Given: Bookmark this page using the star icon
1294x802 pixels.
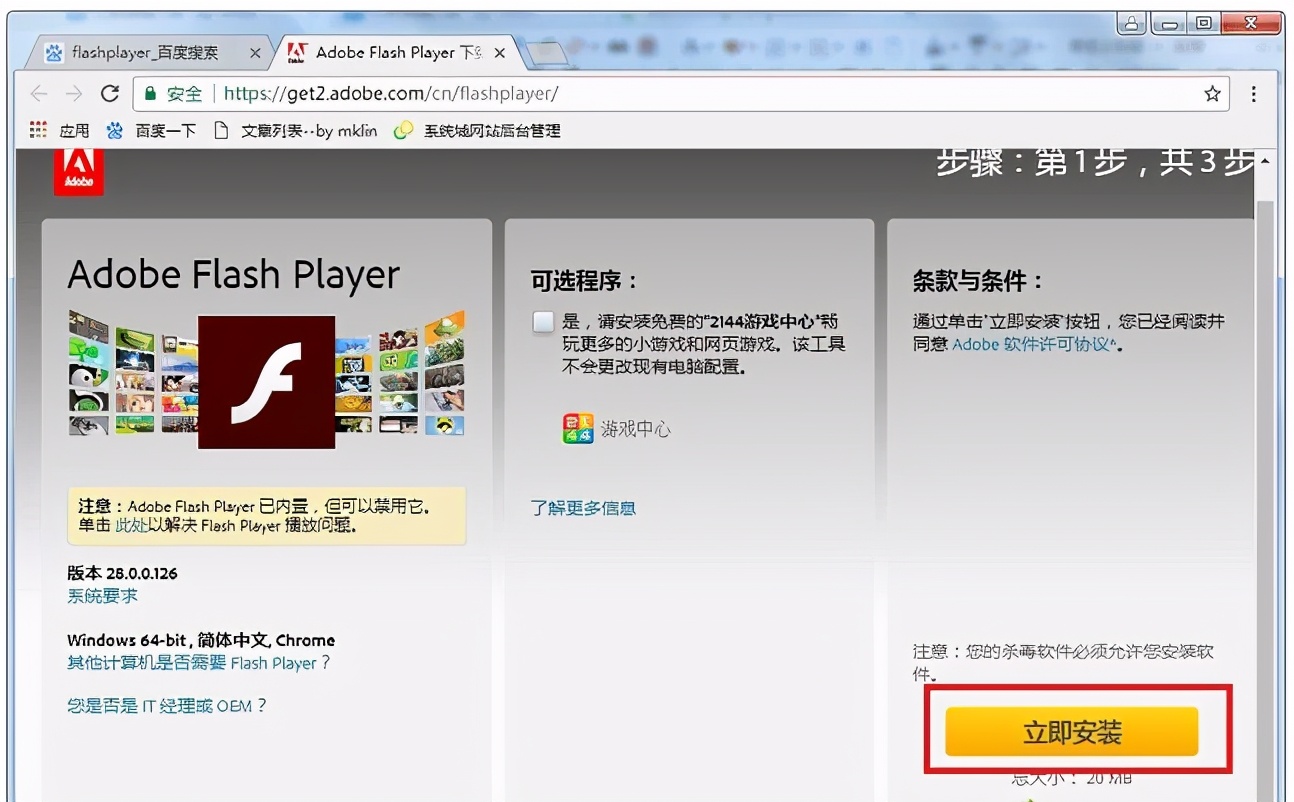Looking at the screenshot, I should click(1211, 94).
